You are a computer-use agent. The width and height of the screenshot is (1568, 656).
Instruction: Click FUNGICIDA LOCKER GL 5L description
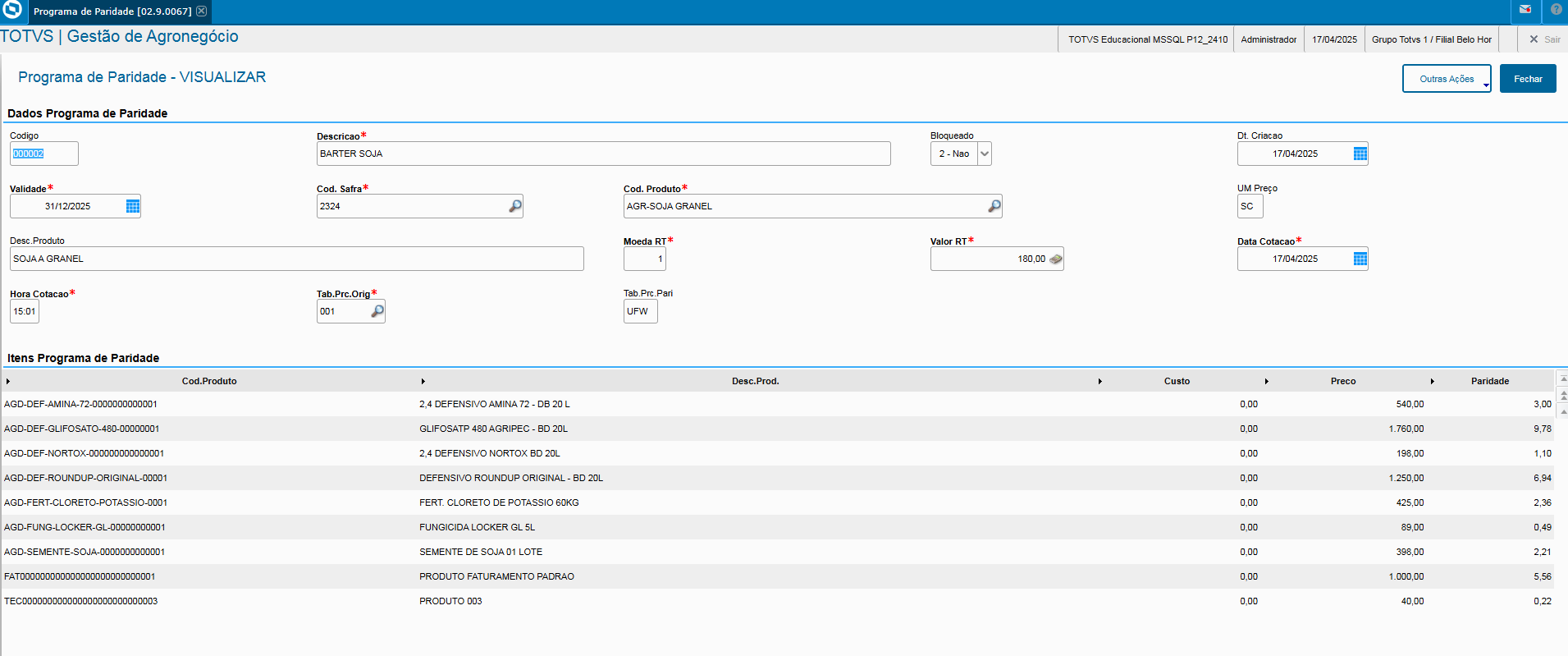point(477,527)
